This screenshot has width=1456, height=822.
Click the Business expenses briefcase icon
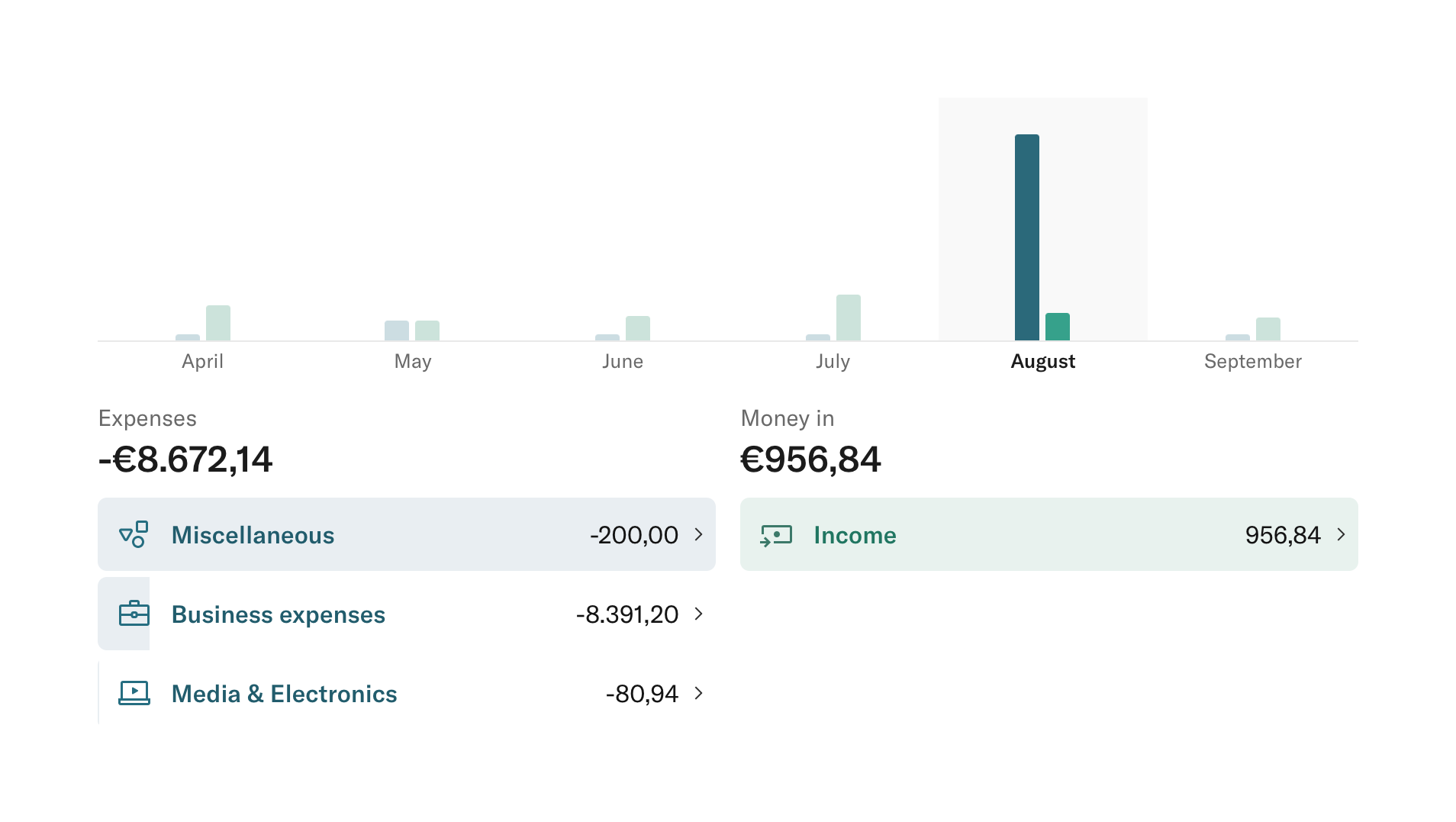[134, 614]
